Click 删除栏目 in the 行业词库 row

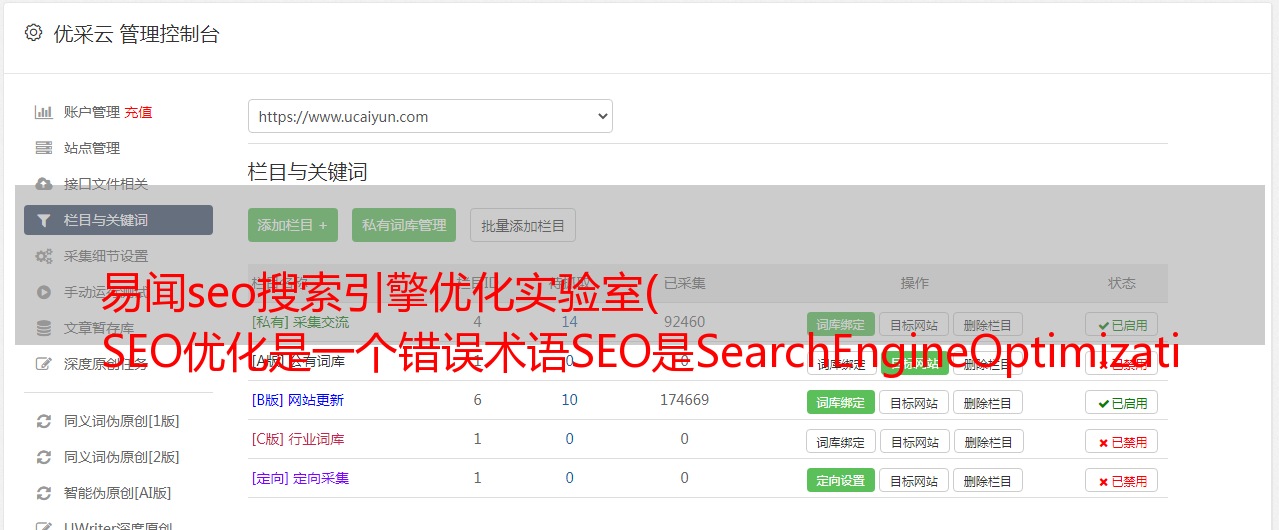click(x=988, y=441)
